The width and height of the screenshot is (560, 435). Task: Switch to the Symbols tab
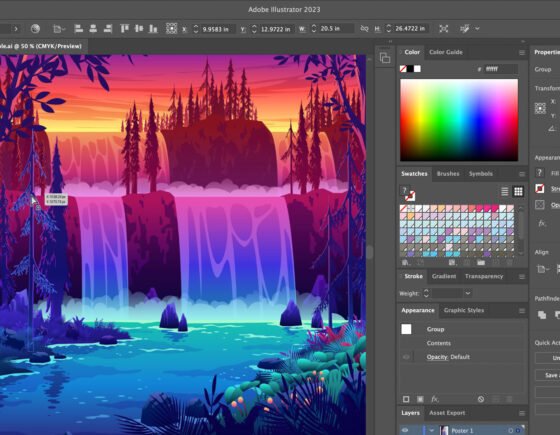481,174
